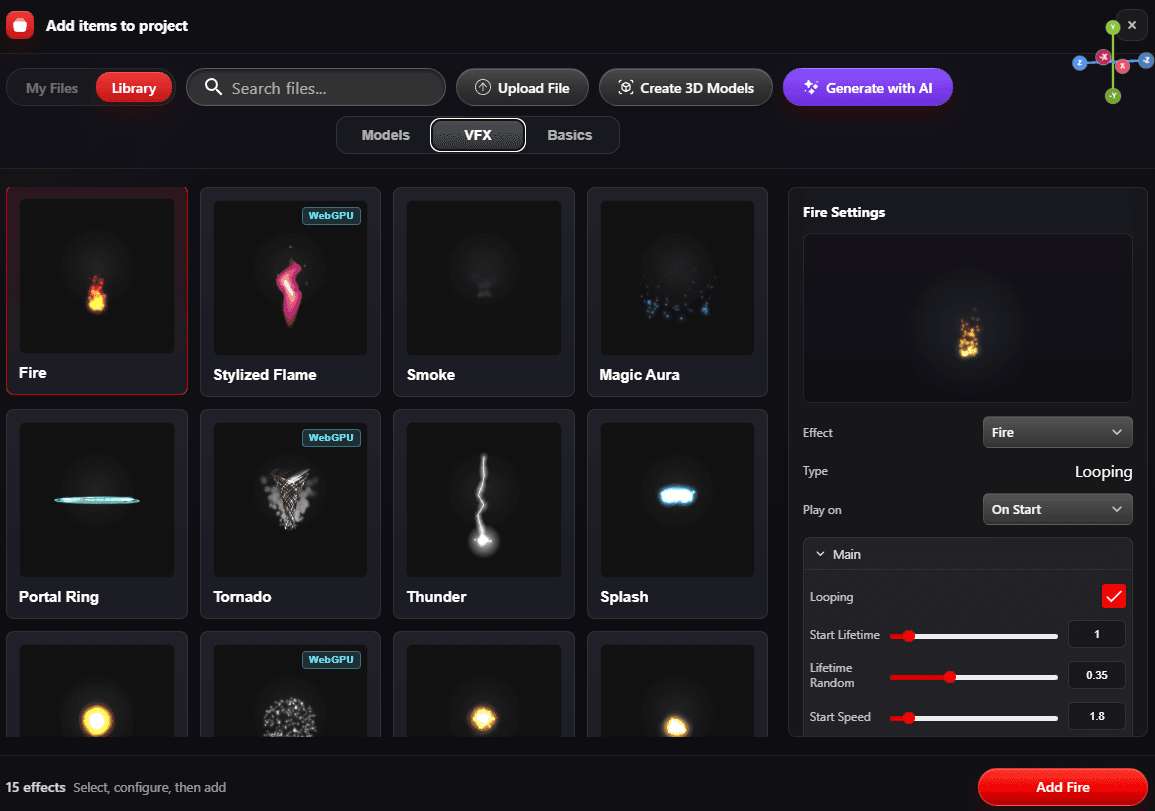1155x811 pixels.
Task: Click the Add Fire button
Action: click(x=1062, y=787)
